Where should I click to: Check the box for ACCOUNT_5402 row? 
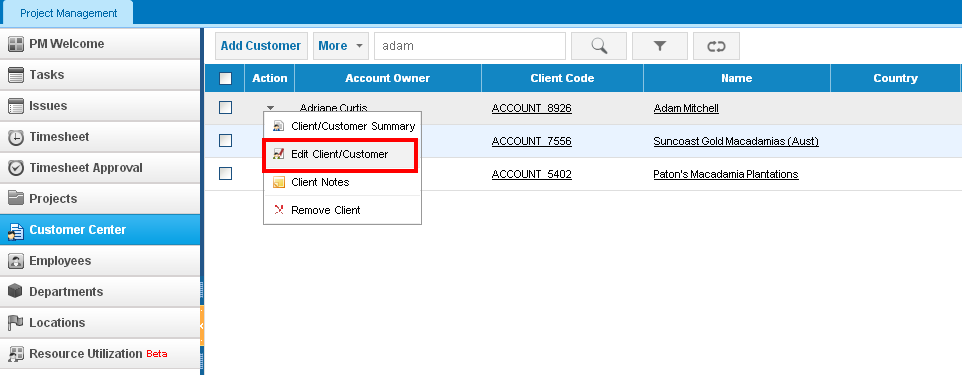(x=226, y=174)
